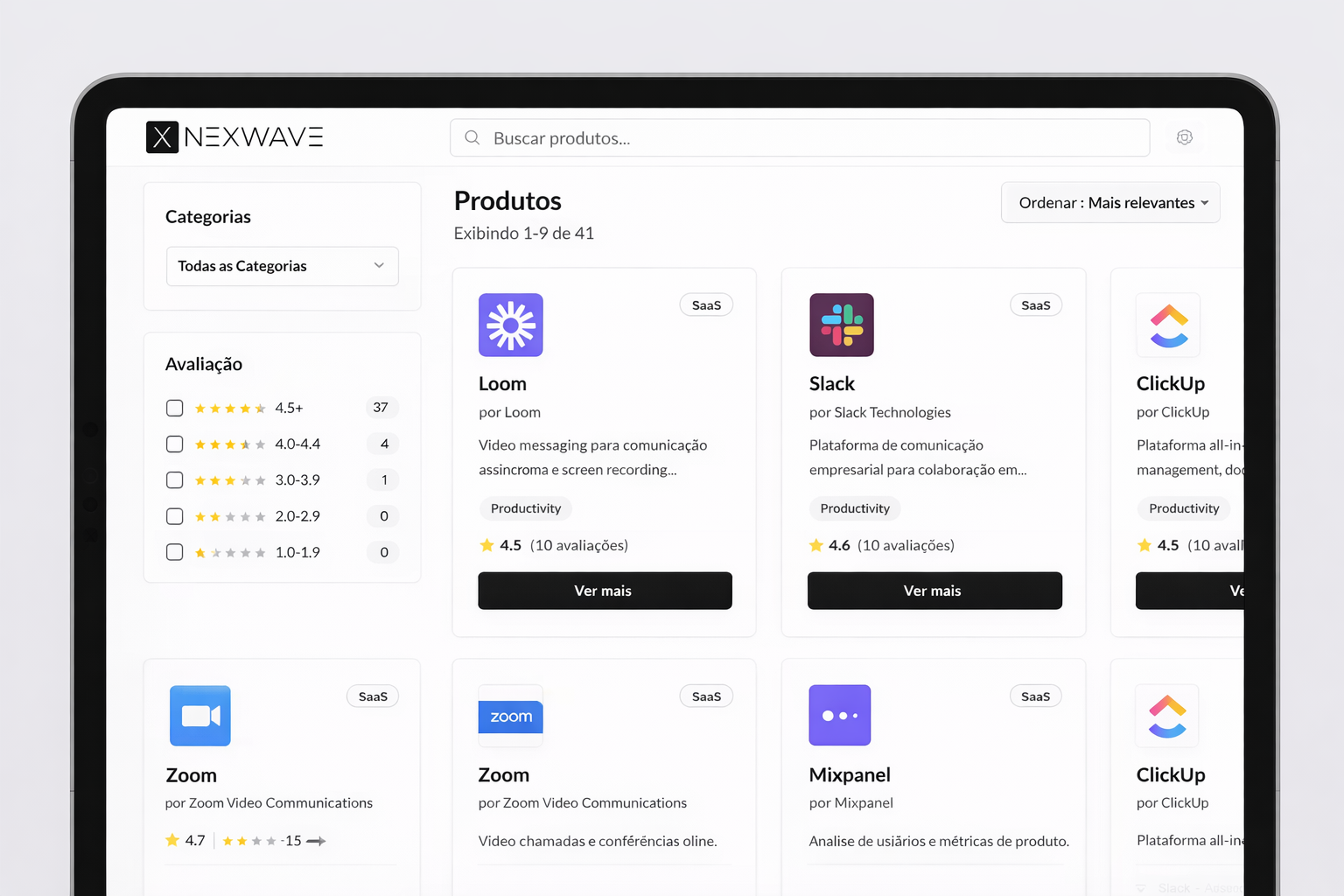Open Todas as Categorias dropdown
Image resolution: width=1344 pixels, height=896 pixels.
[283, 266]
